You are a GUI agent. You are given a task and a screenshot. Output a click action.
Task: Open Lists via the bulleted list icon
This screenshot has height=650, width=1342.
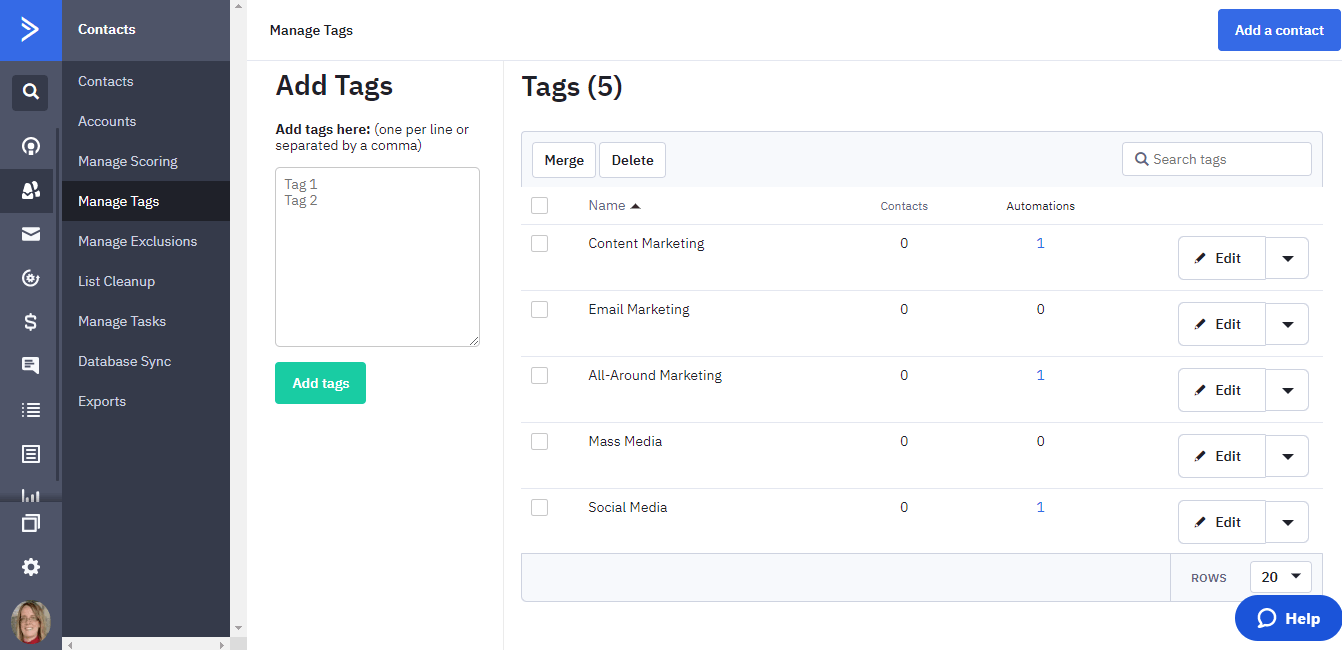[x=31, y=410]
